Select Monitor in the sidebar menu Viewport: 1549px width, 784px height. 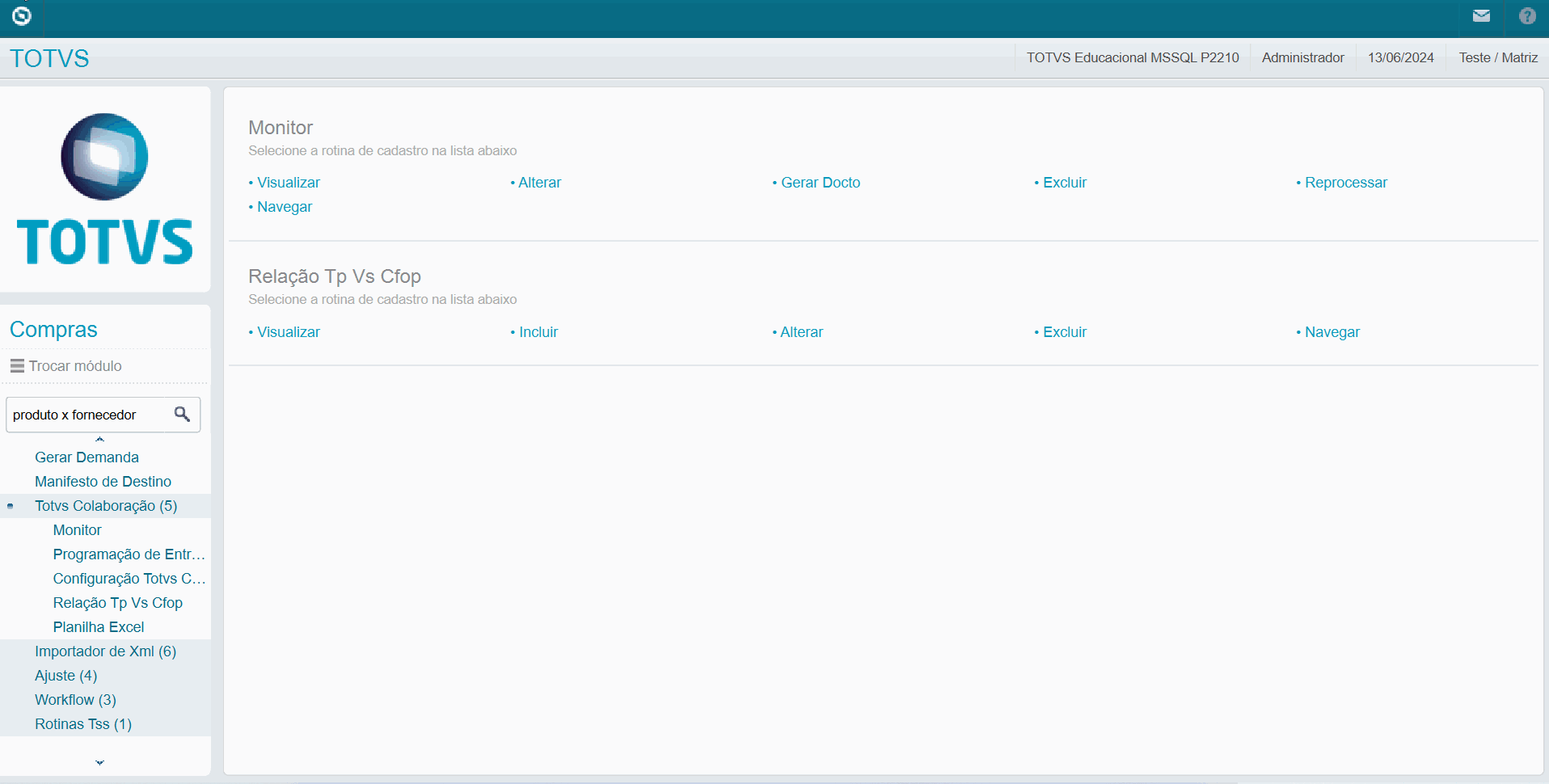[x=78, y=530]
